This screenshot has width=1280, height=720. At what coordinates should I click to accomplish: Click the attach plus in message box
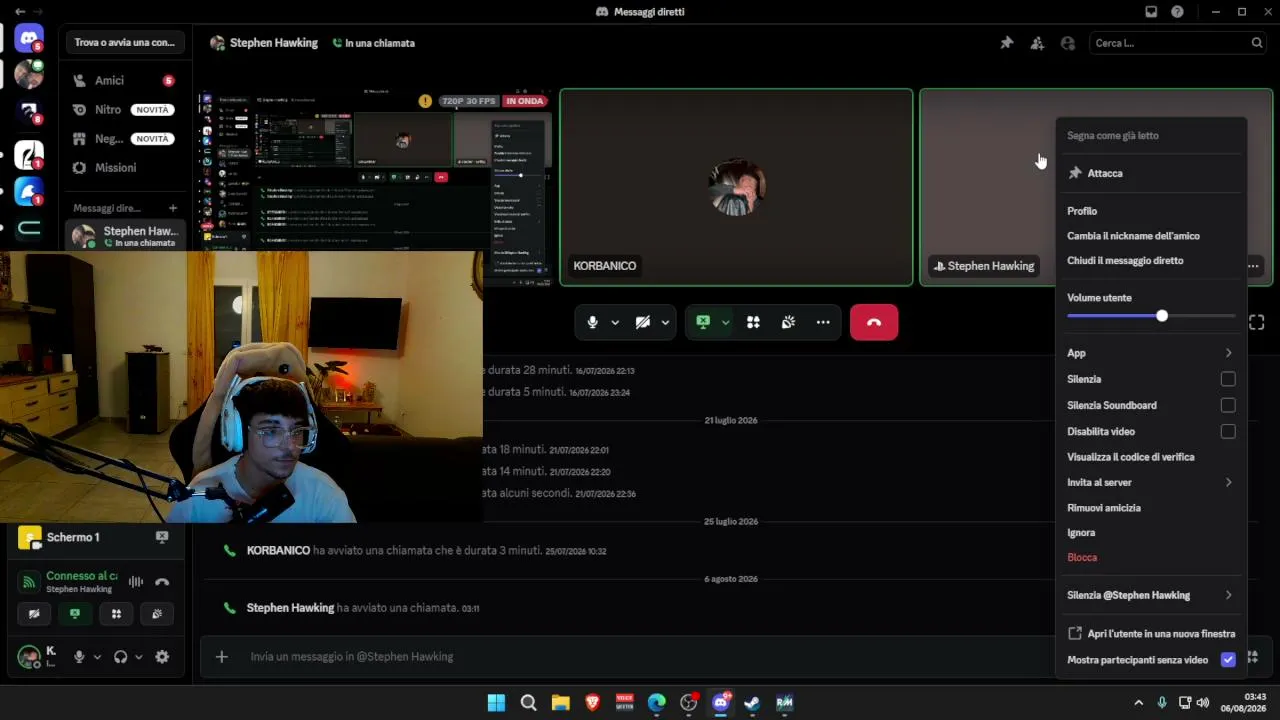[x=222, y=657]
